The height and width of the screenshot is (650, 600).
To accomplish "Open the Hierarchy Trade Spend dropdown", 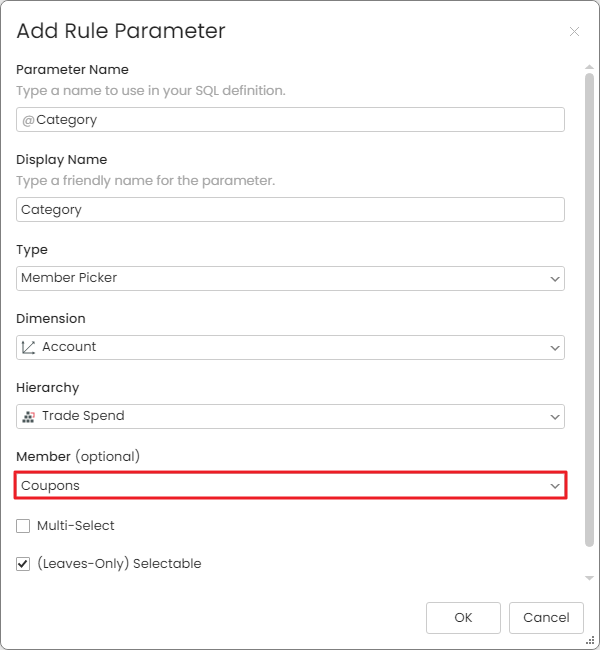I will 290,416.
